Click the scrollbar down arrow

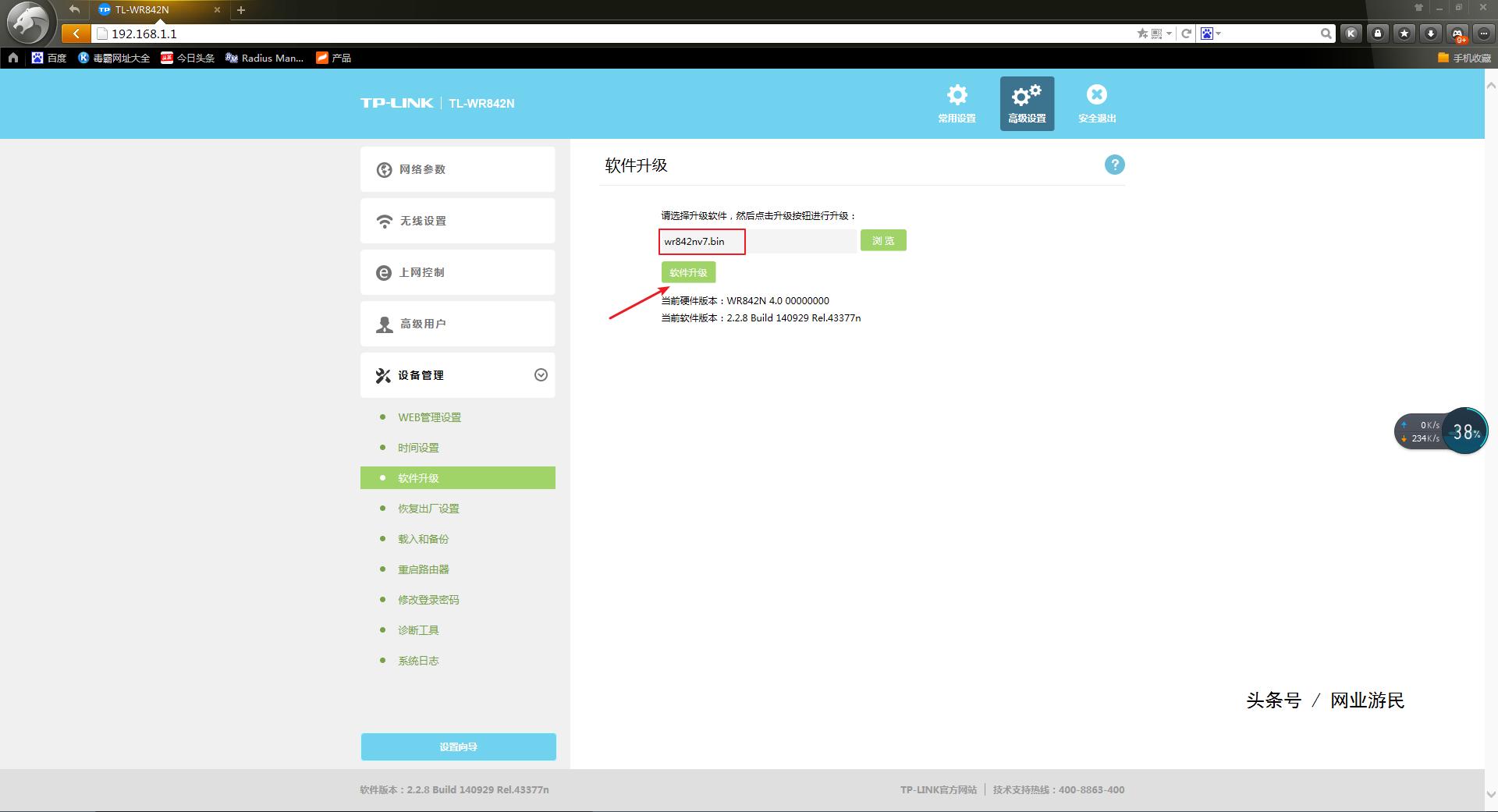[1491, 796]
